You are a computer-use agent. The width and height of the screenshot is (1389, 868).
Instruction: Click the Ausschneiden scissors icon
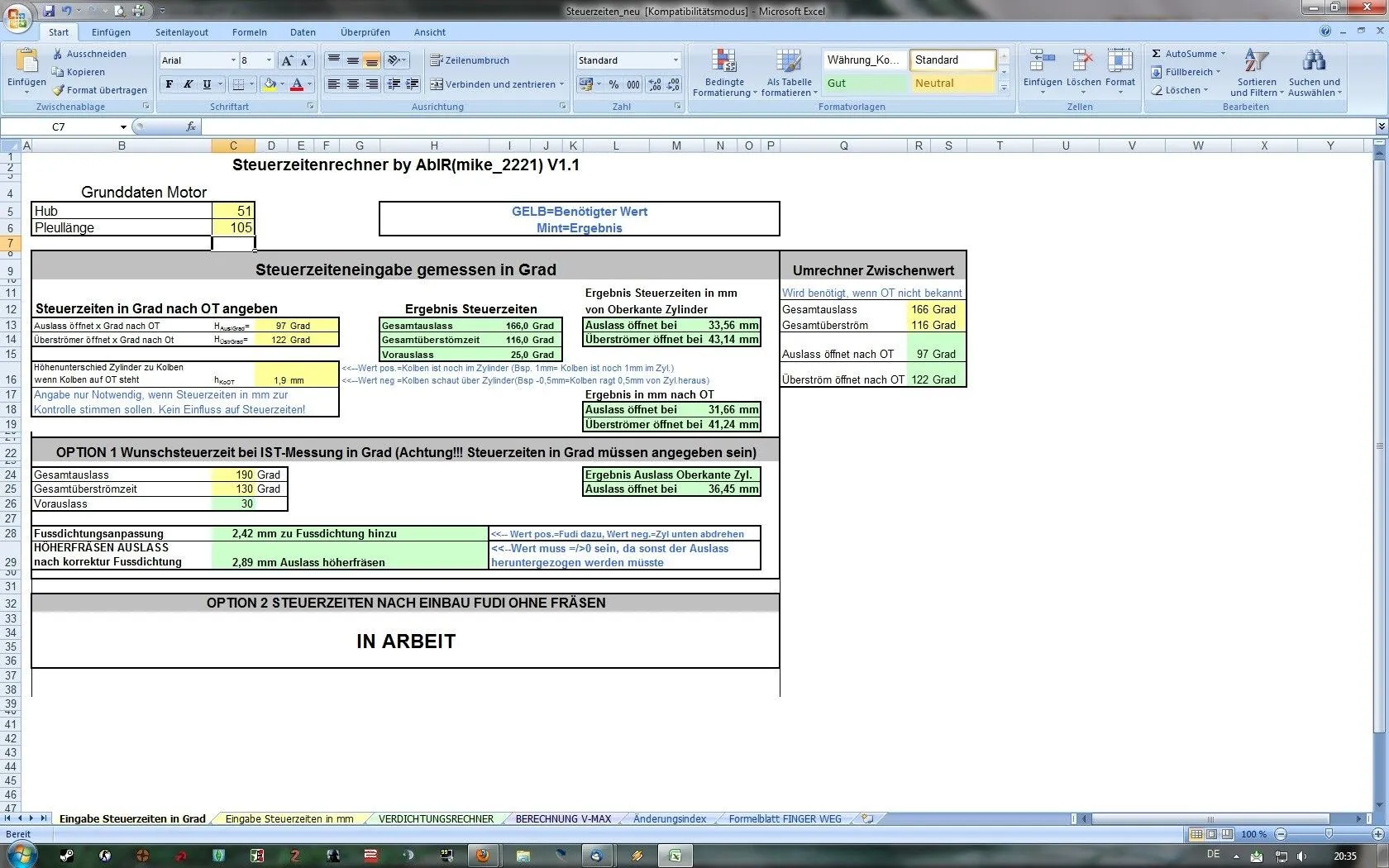tap(58, 54)
